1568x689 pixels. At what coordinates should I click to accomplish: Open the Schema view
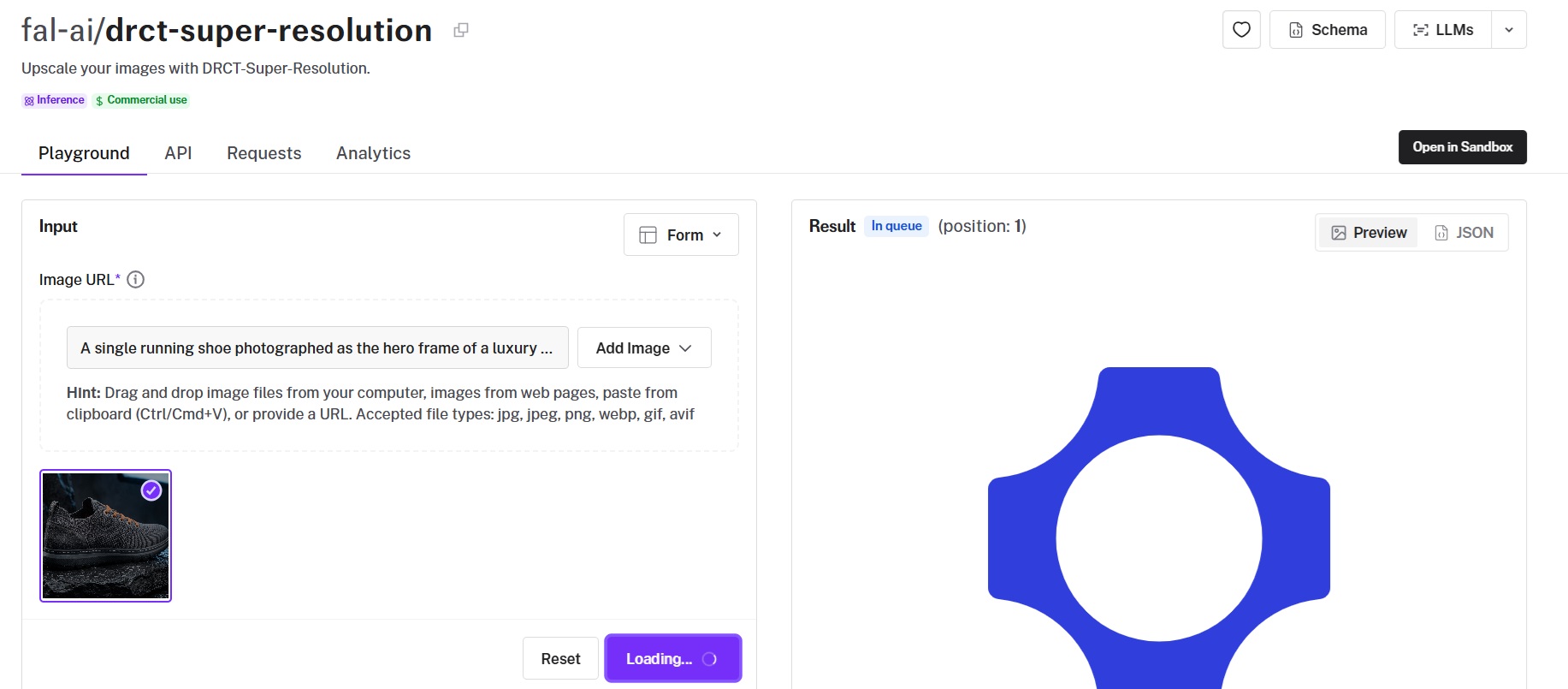pos(1327,30)
